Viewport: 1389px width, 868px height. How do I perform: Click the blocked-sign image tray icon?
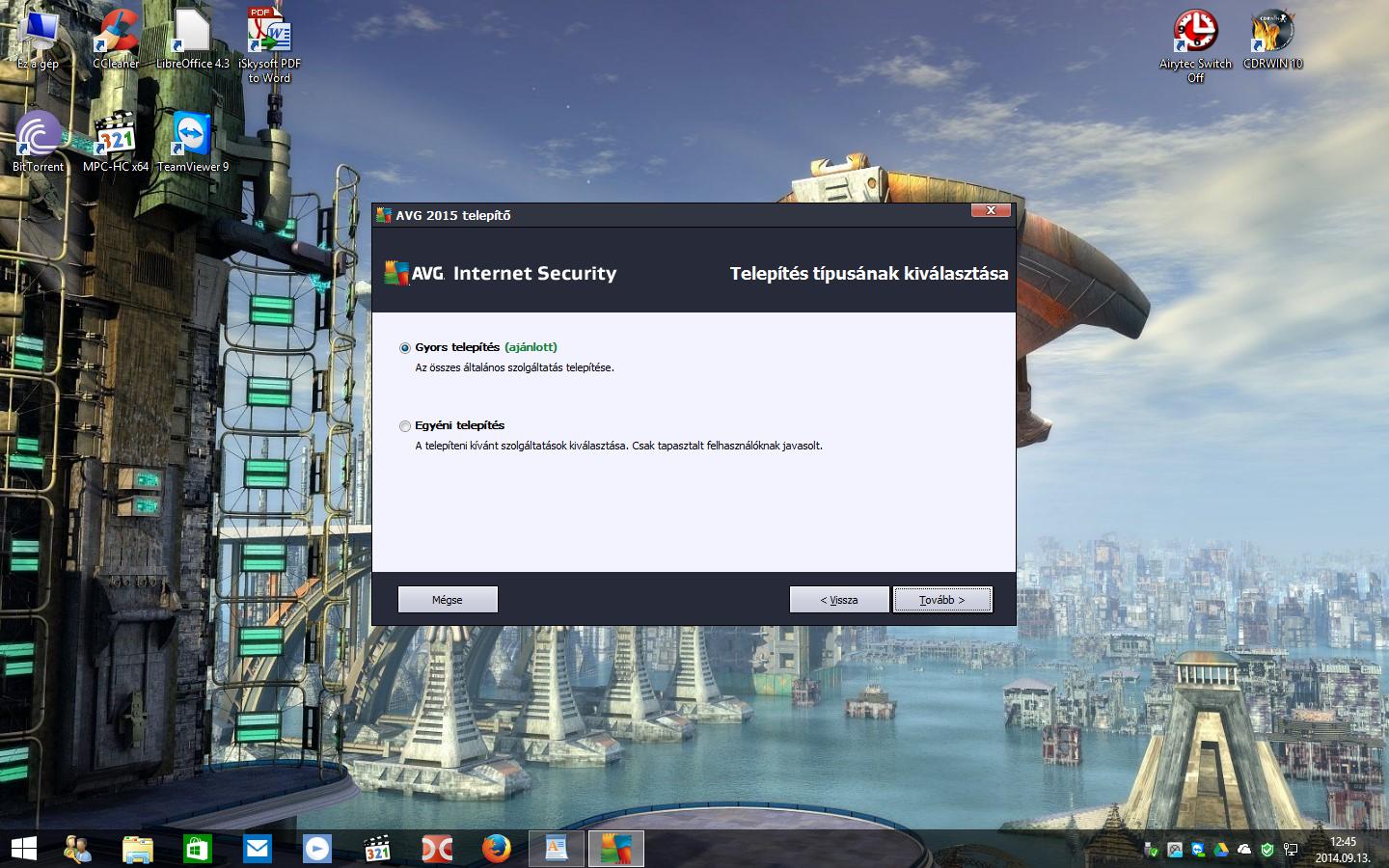(1175, 850)
